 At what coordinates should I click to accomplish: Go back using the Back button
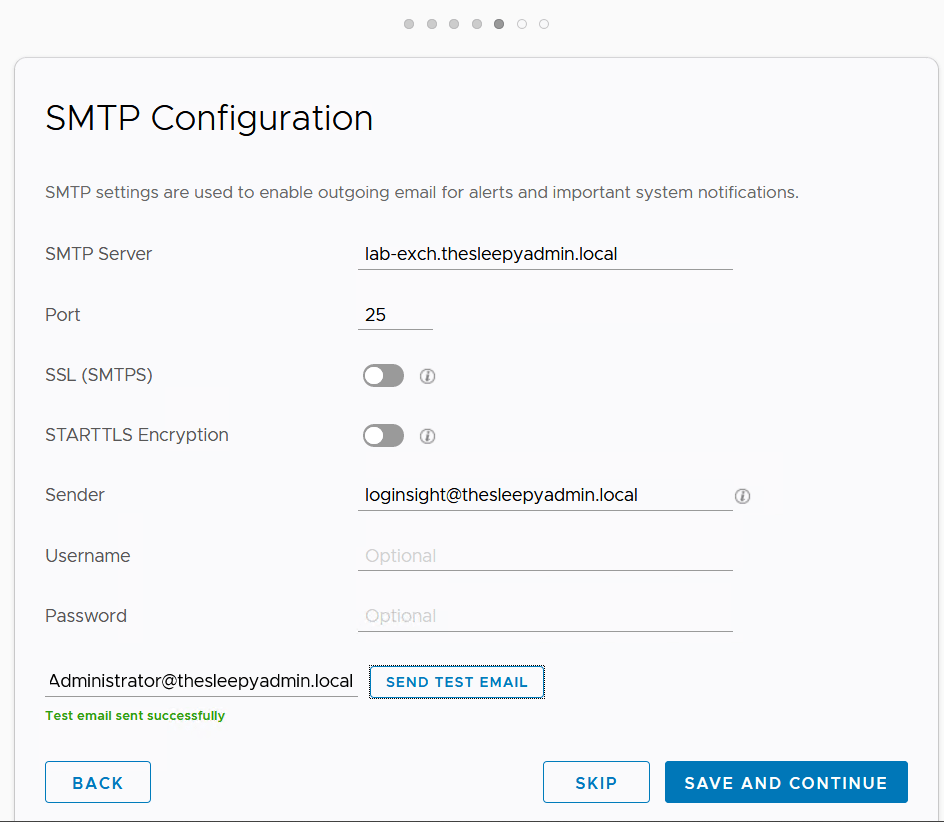[98, 782]
